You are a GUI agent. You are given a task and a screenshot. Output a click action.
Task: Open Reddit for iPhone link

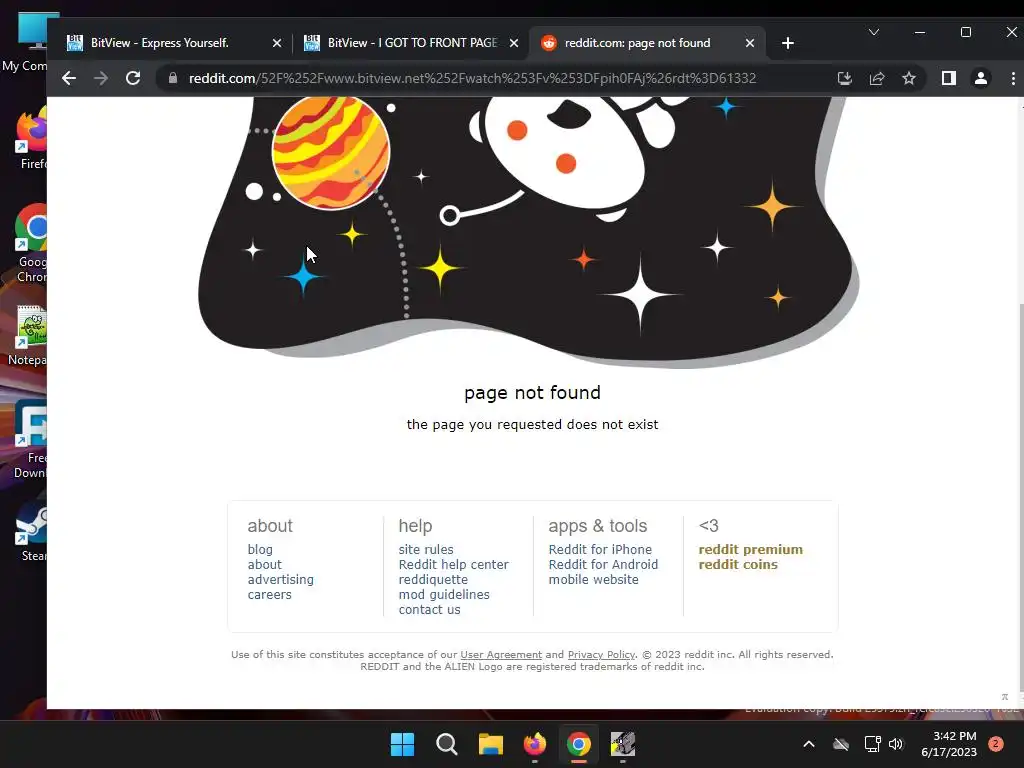coord(600,549)
